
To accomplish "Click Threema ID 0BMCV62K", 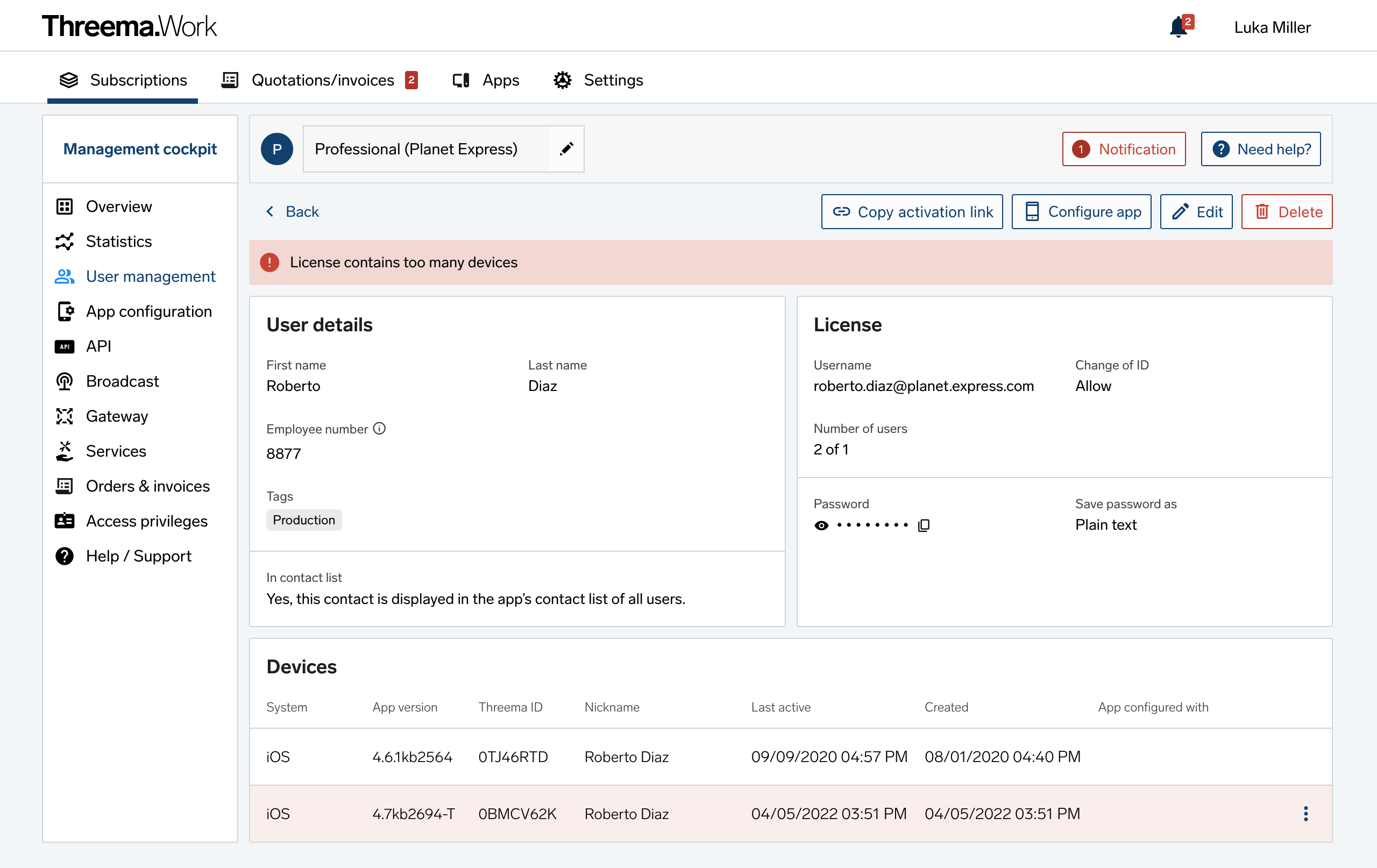I will [517, 813].
